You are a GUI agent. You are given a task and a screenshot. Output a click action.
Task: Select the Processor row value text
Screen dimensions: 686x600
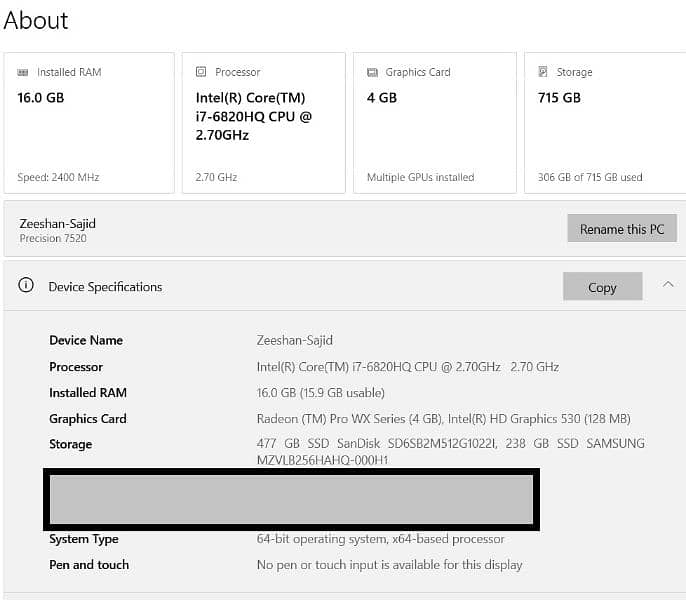pyautogui.click(x=408, y=367)
